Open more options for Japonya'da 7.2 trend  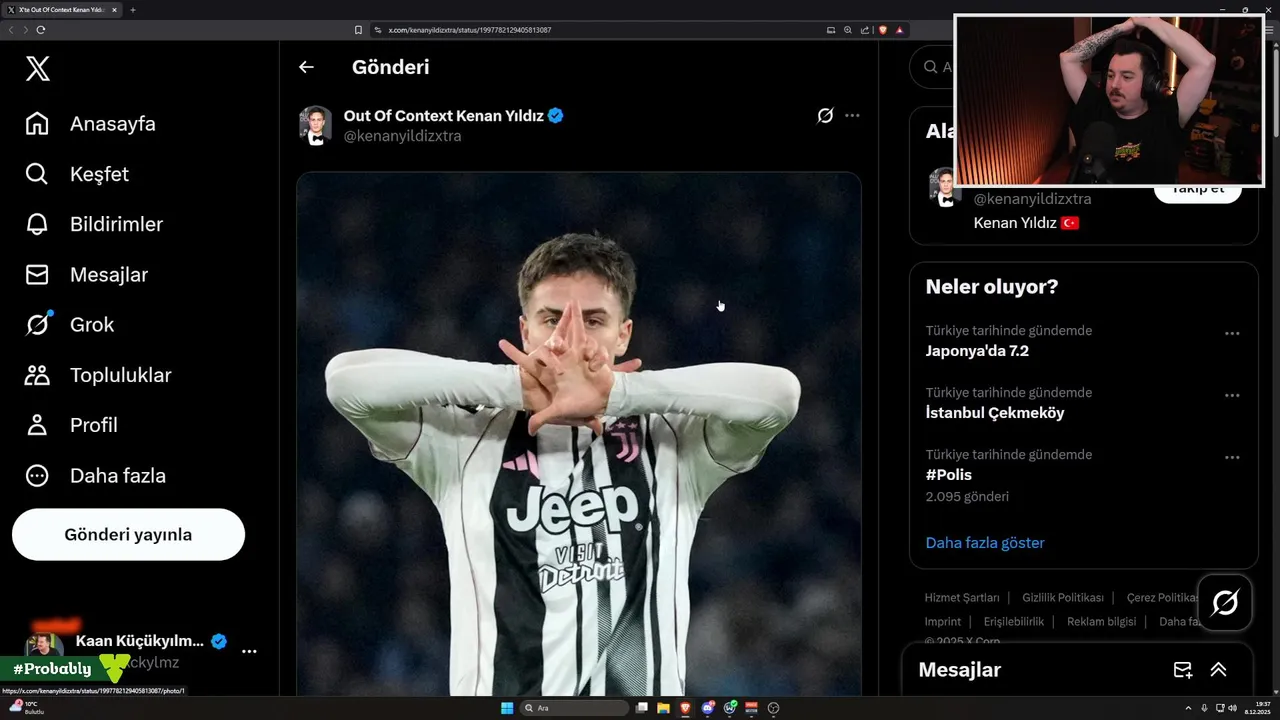tap(1232, 333)
